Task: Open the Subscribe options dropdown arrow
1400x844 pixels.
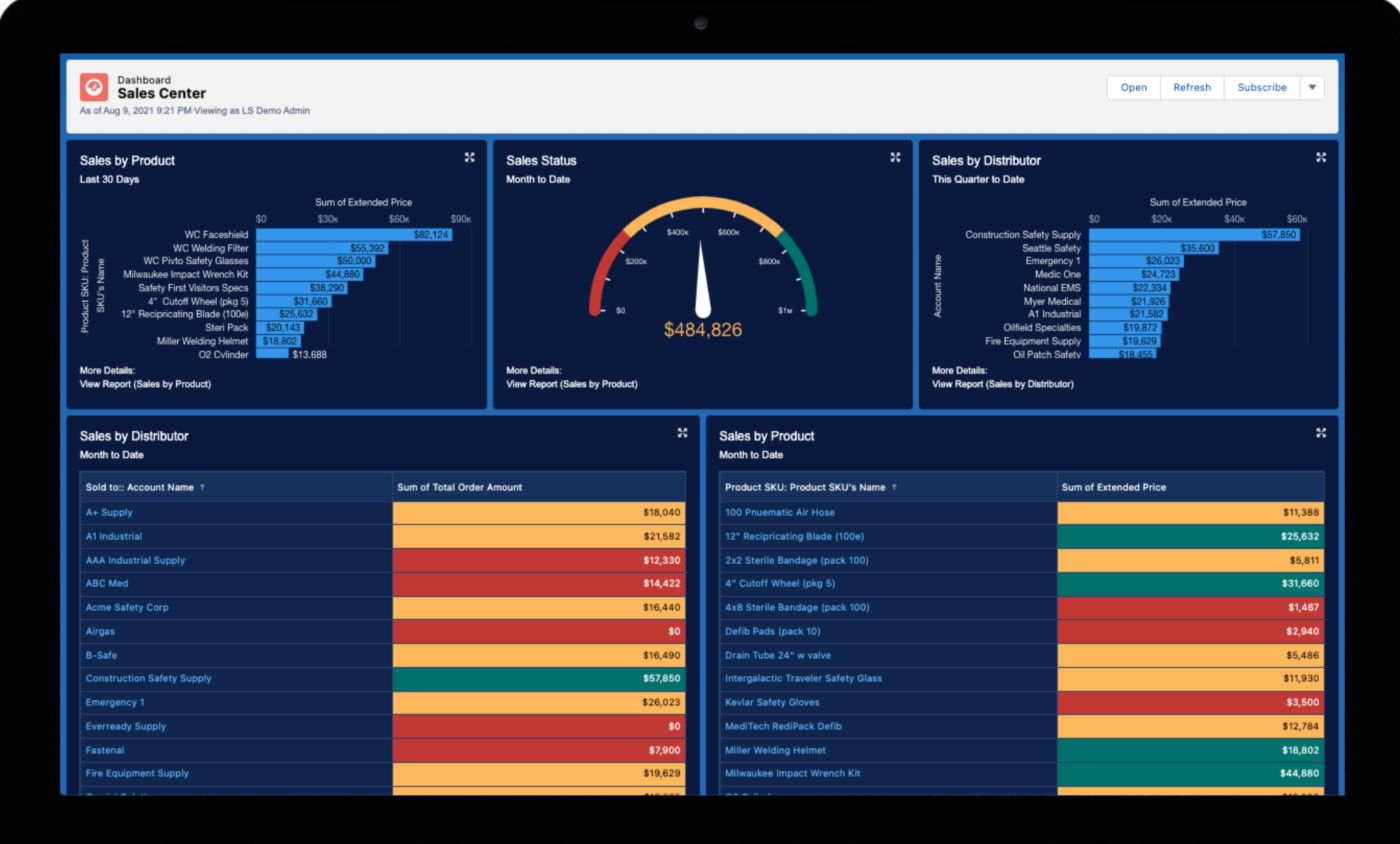Action: coord(1311,87)
